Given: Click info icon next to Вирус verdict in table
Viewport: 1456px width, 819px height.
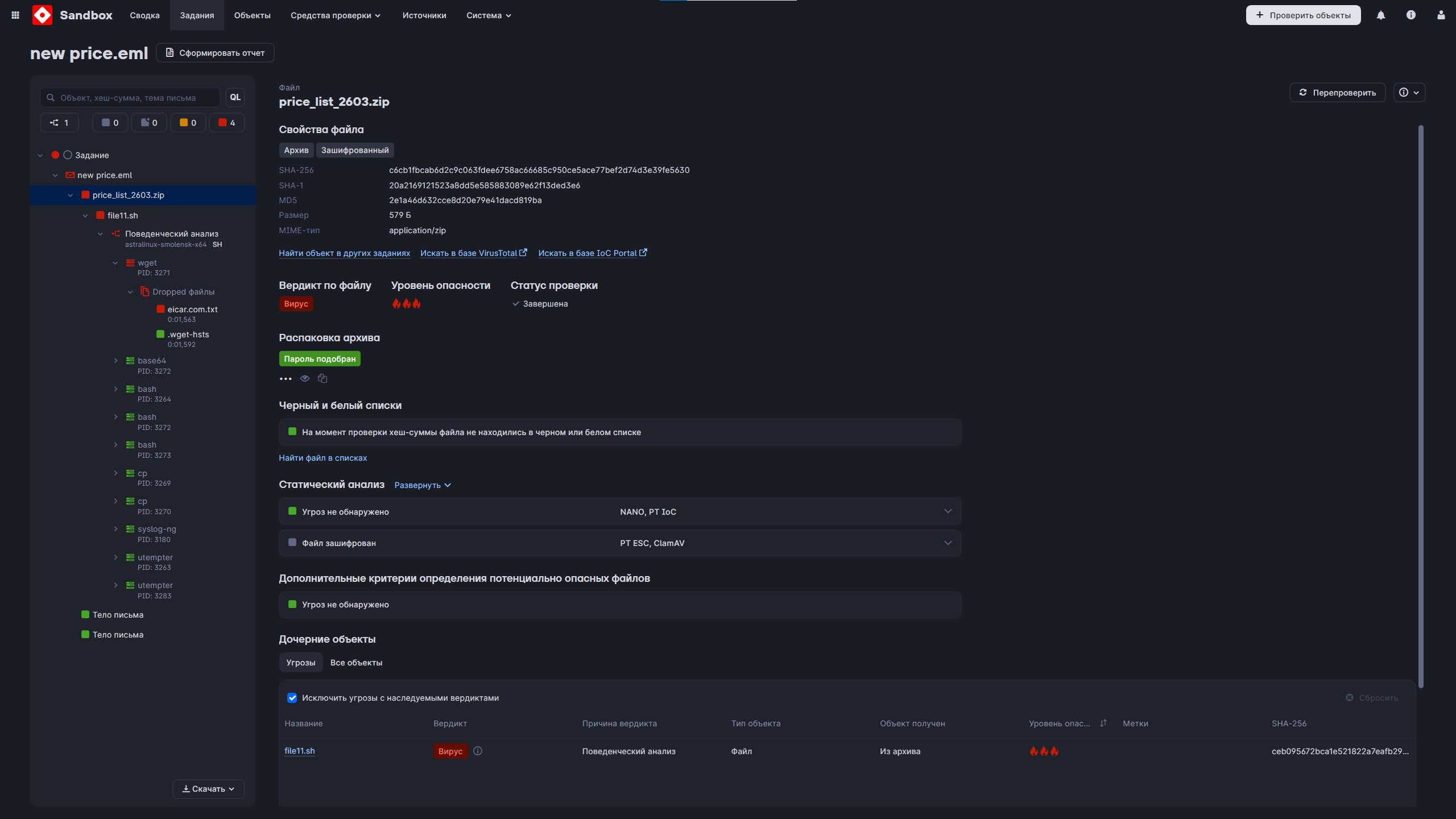Looking at the screenshot, I should tap(478, 751).
